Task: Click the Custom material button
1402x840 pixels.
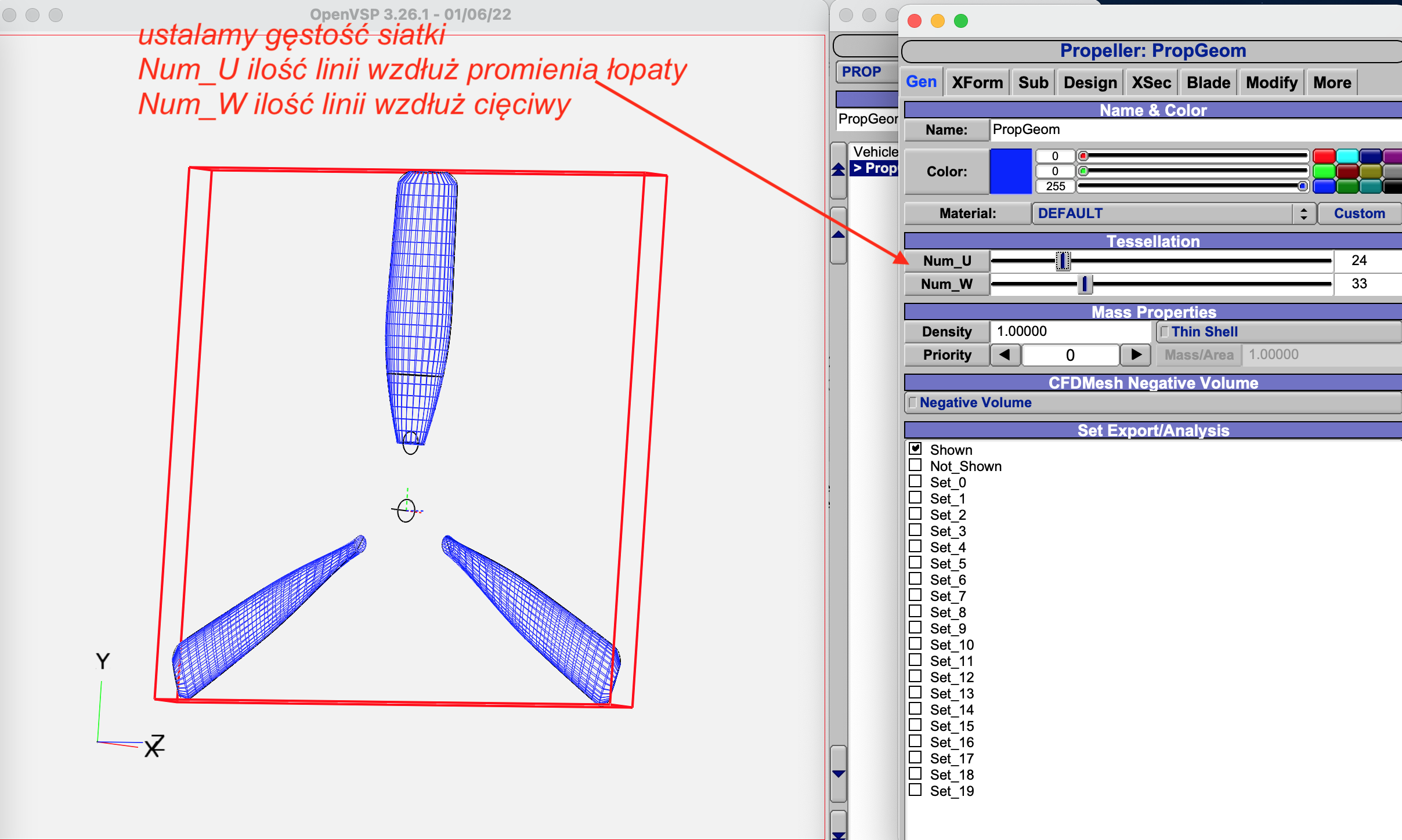Action: (1359, 213)
